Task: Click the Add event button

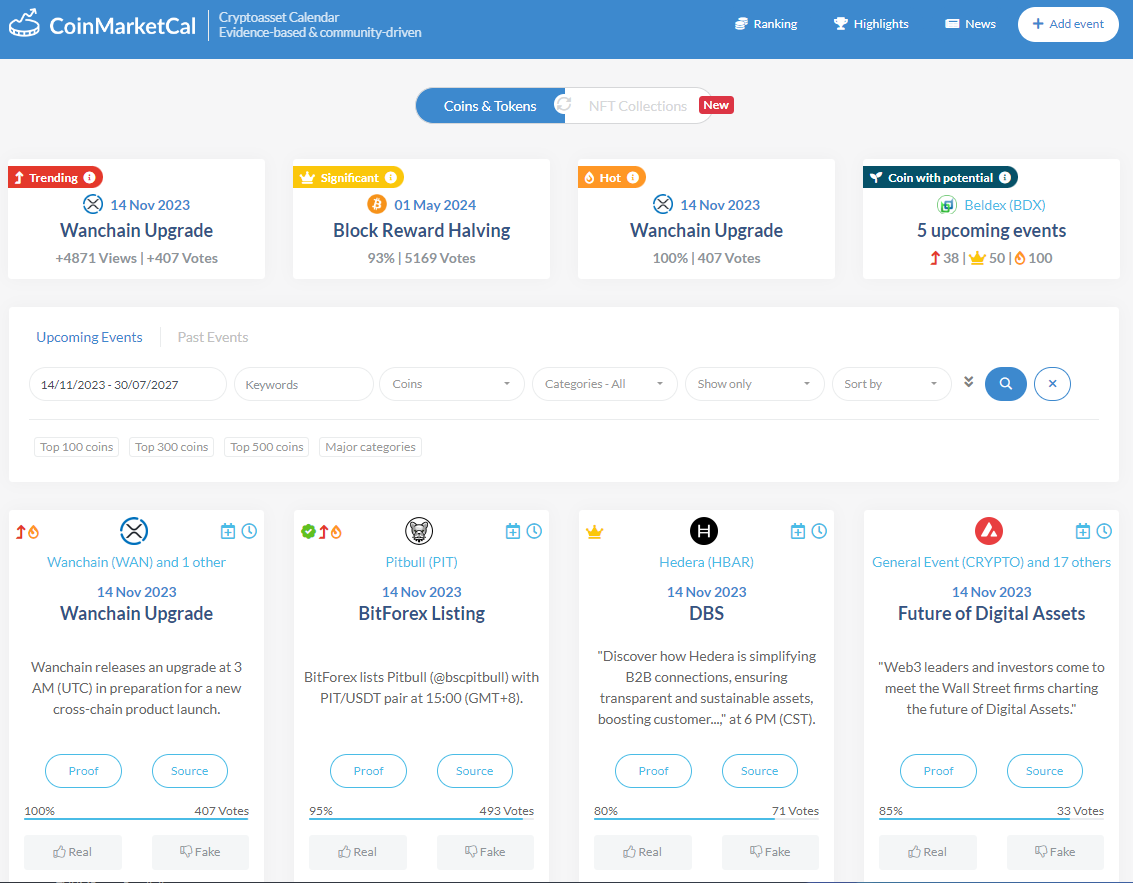Action: (x=1068, y=24)
